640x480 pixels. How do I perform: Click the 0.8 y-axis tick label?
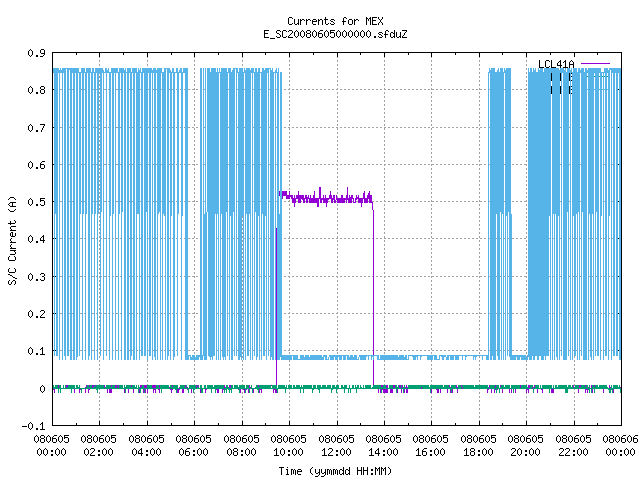[37, 90]
